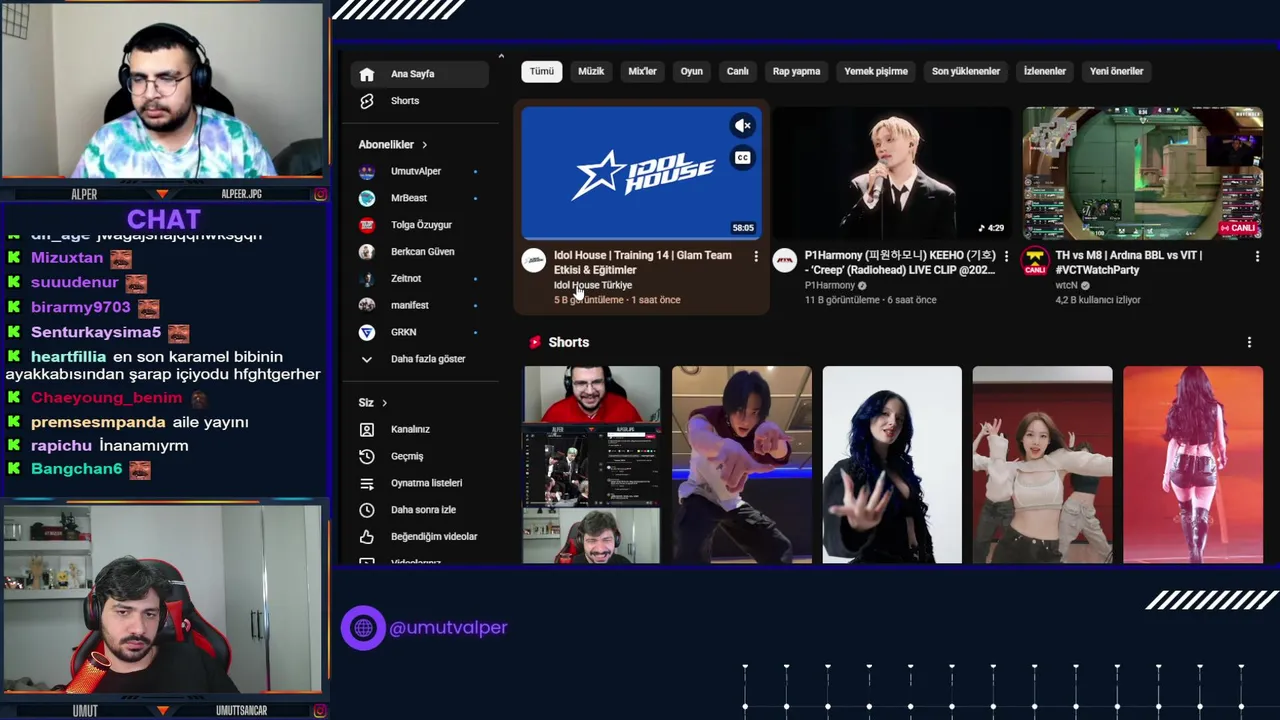Select the Mix'ler filter chip

pos(642,71)
